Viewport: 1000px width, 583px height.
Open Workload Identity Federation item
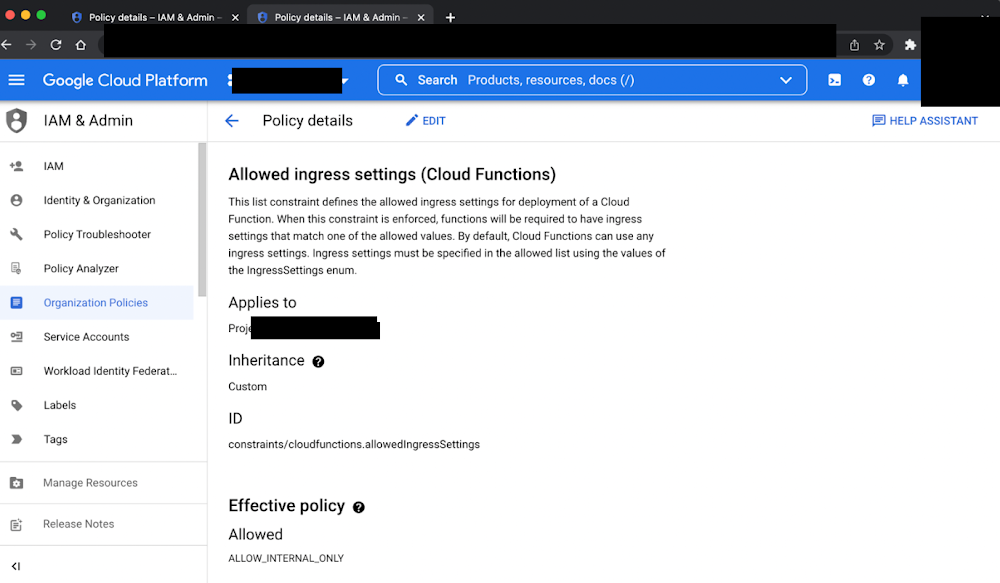[97, 371]
